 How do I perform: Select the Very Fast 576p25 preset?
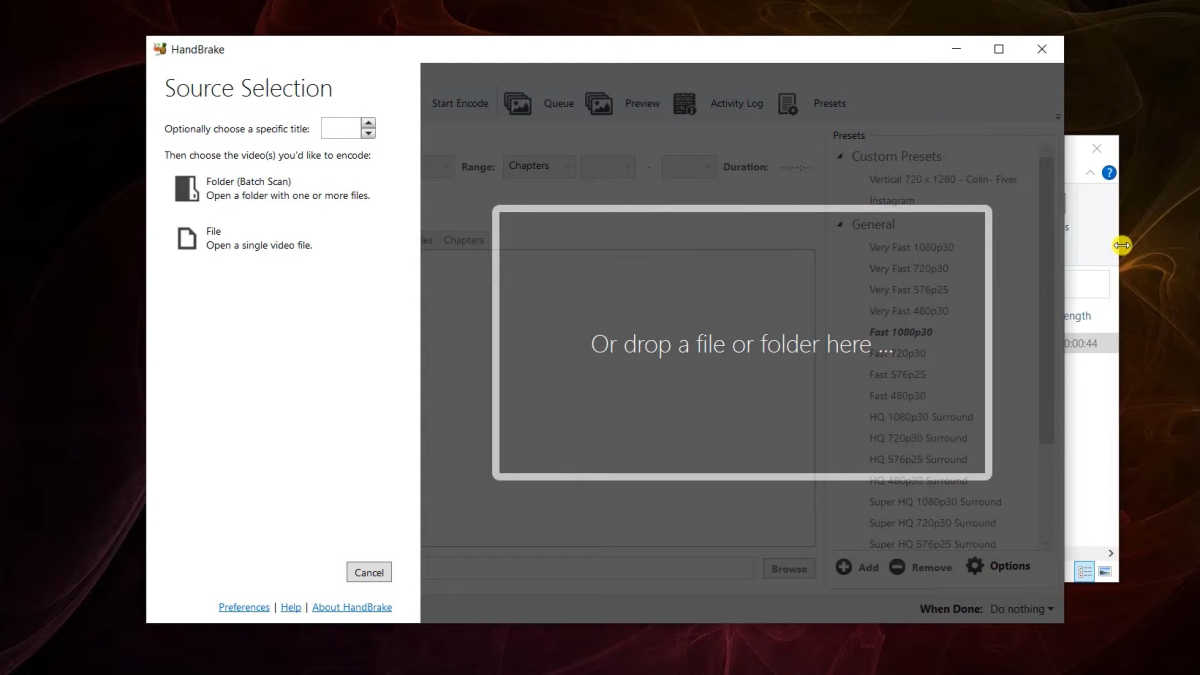[909, 289]
